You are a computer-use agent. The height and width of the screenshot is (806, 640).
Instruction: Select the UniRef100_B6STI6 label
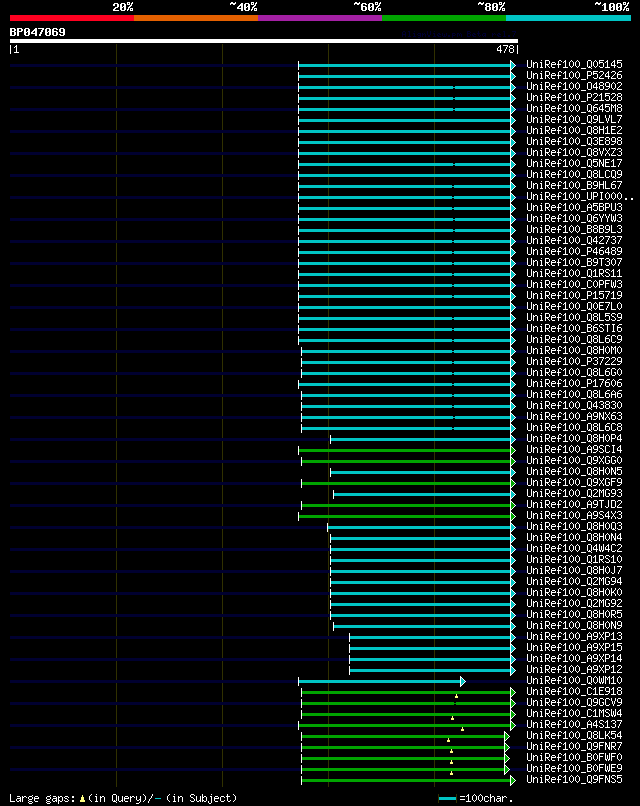click(574, 328)
